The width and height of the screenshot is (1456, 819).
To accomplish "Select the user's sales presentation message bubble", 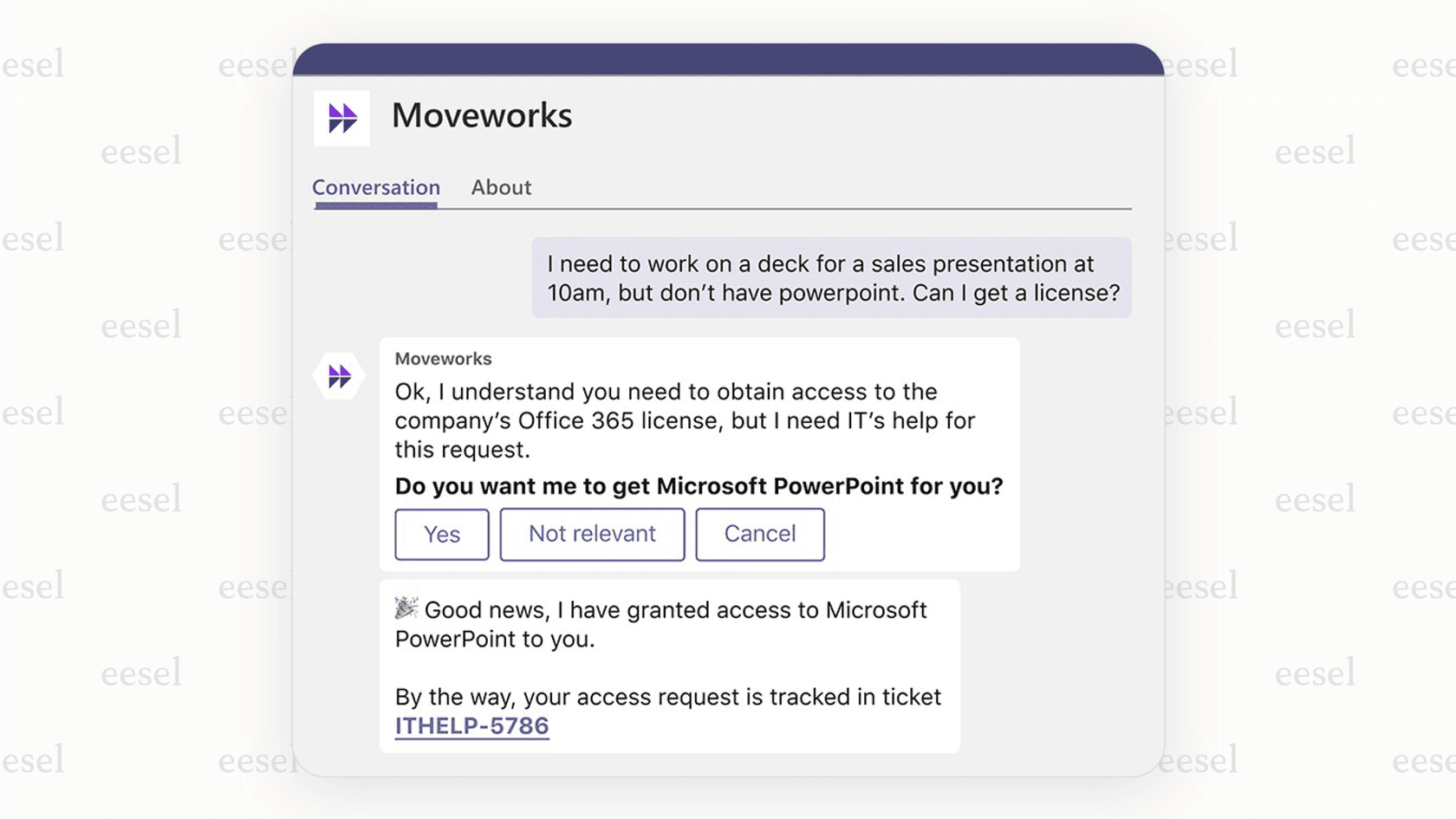I will [831, 278].
